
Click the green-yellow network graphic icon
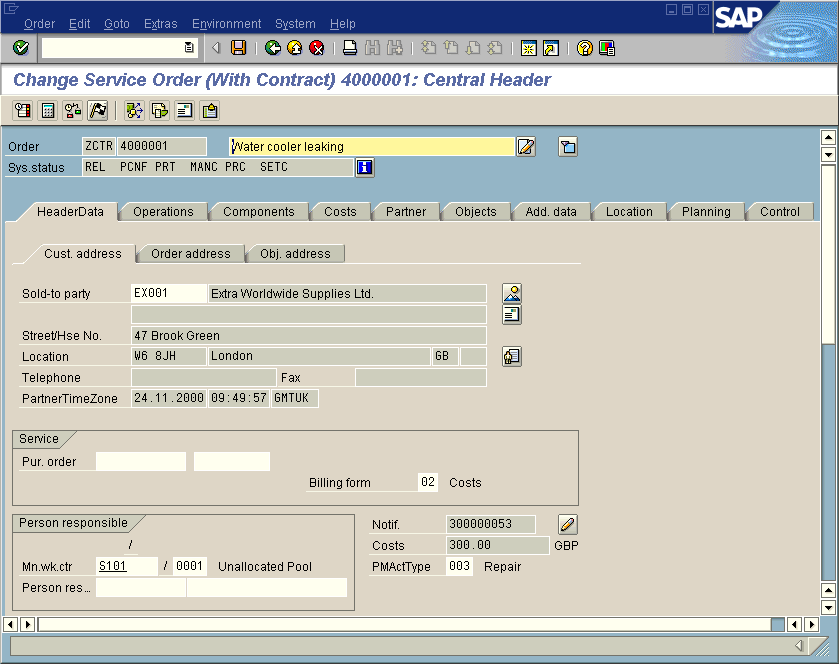point(134,111)
